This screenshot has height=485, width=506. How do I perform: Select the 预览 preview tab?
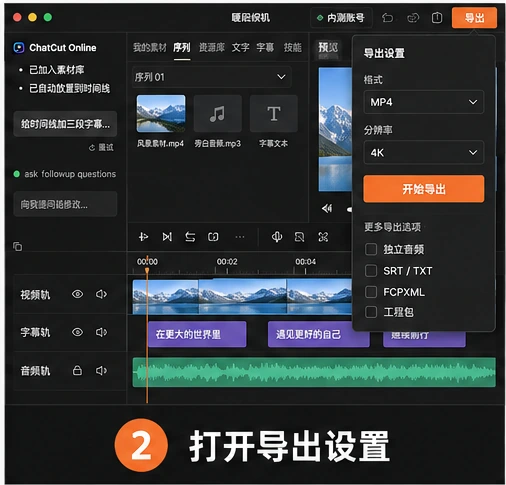(328, 48)
